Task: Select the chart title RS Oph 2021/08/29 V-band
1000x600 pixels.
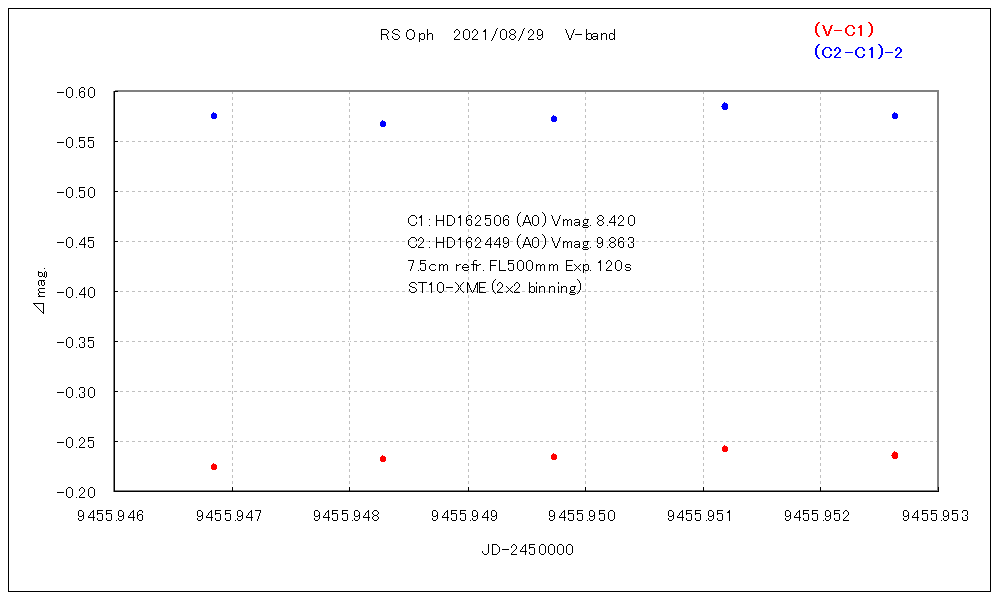Action: (497, 35)
